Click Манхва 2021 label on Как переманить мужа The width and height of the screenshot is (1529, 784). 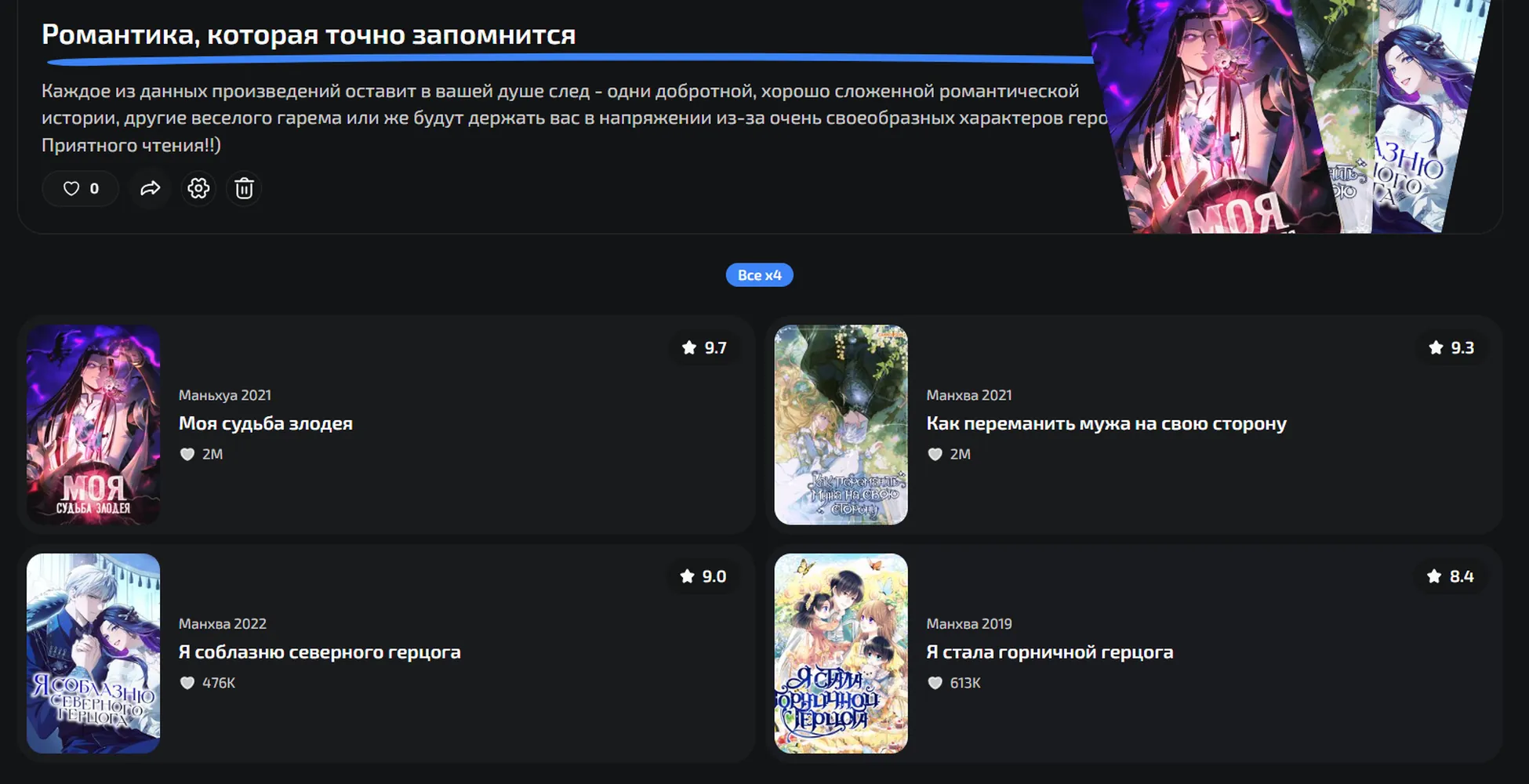[x=969, y=395]
